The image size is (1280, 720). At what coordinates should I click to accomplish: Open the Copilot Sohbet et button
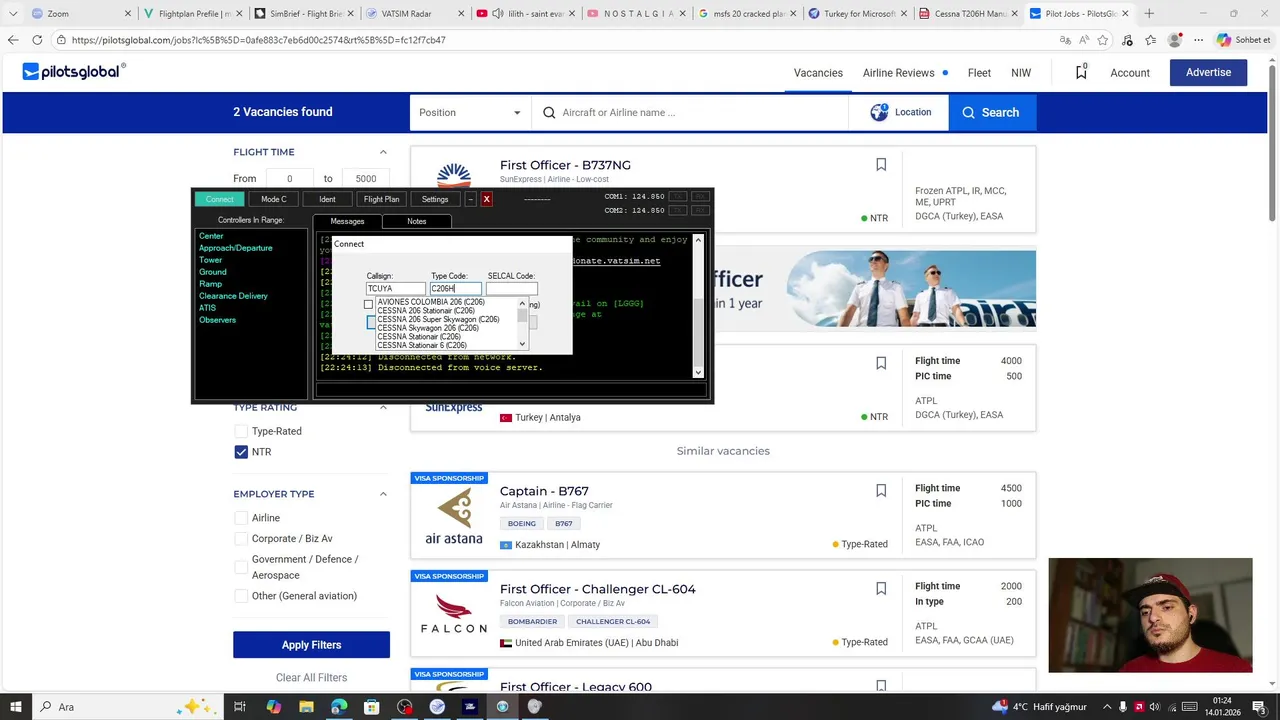click(x=1244, y=40)
